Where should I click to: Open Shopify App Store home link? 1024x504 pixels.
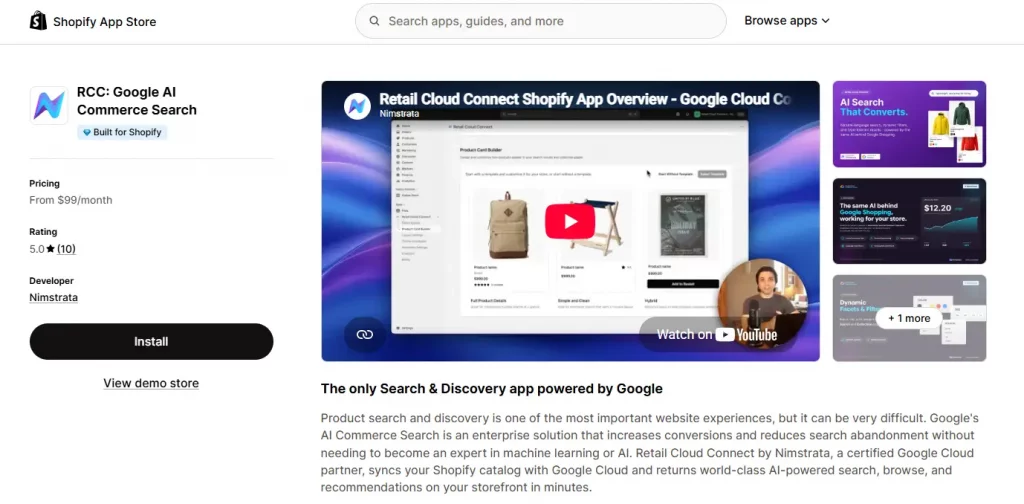(93, 21)
